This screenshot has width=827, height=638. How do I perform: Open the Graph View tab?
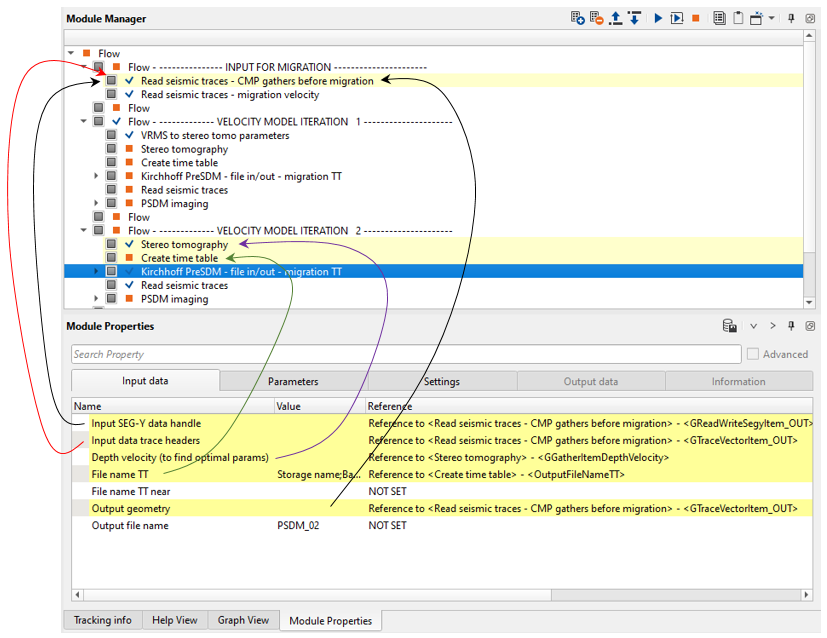244,620
